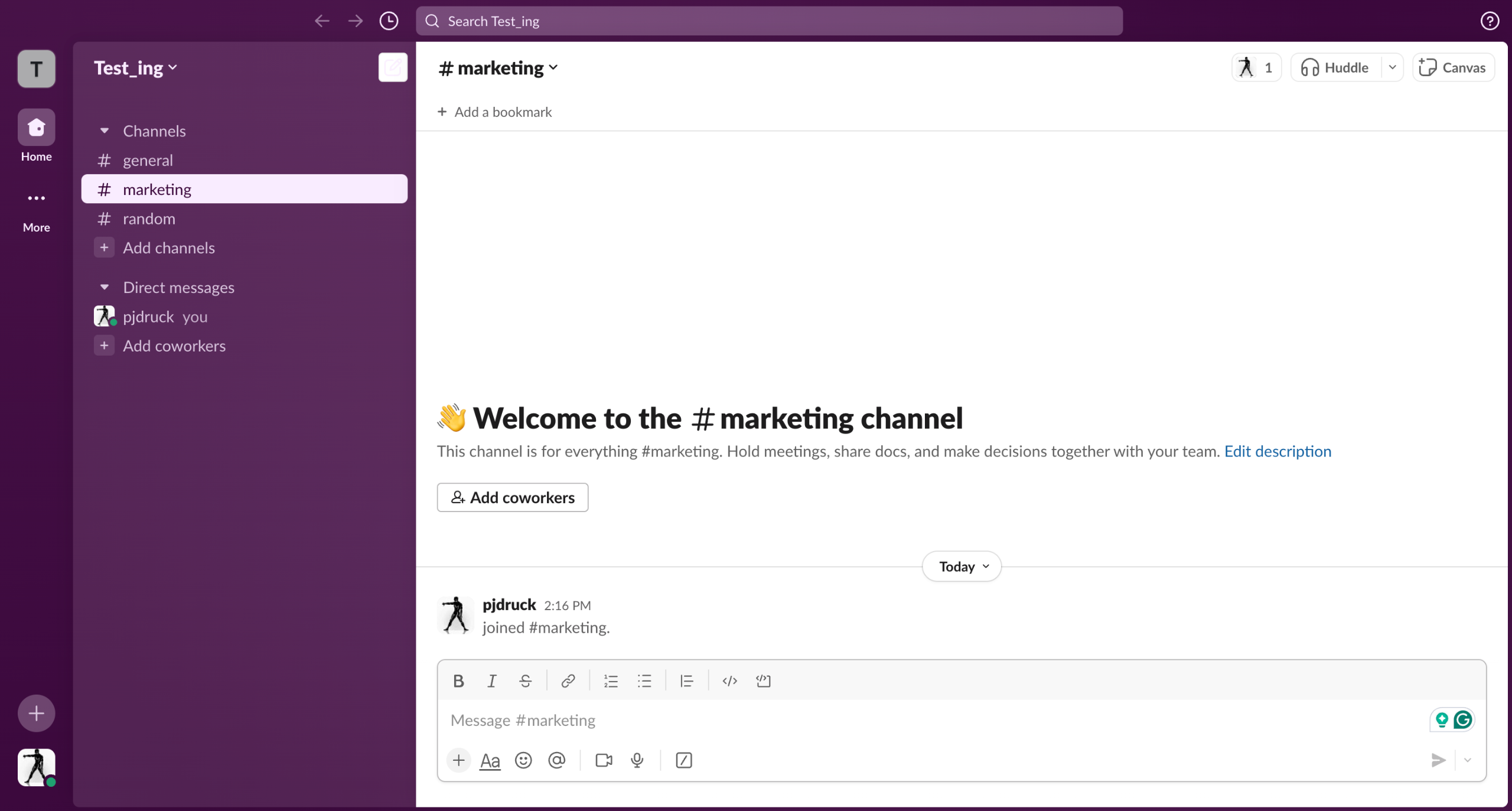Toggle bold formatting in composer
The image size is (1512, 811).
click(x=458, y=681)
